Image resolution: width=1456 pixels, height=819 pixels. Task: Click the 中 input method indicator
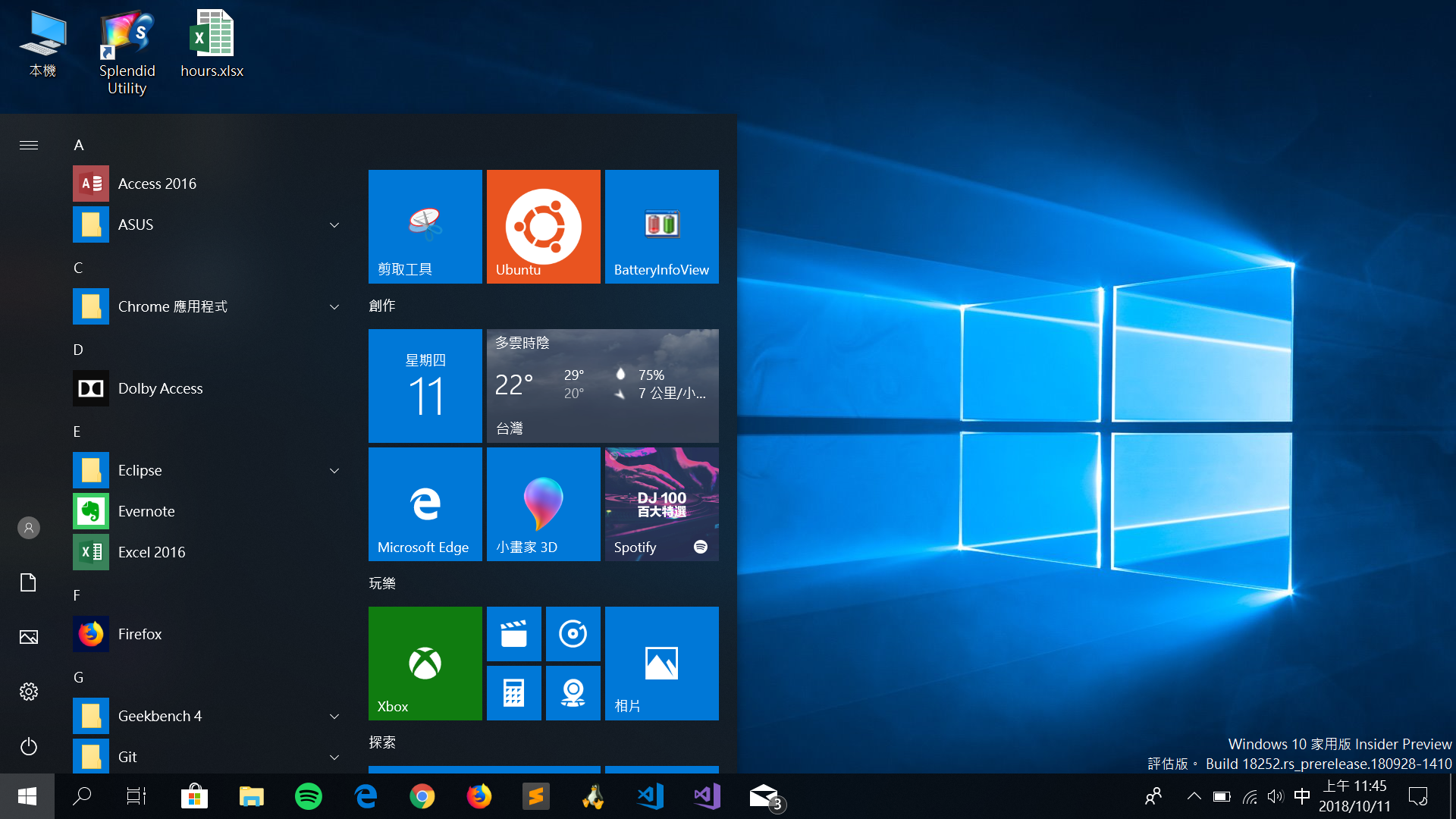(1302, 796)
